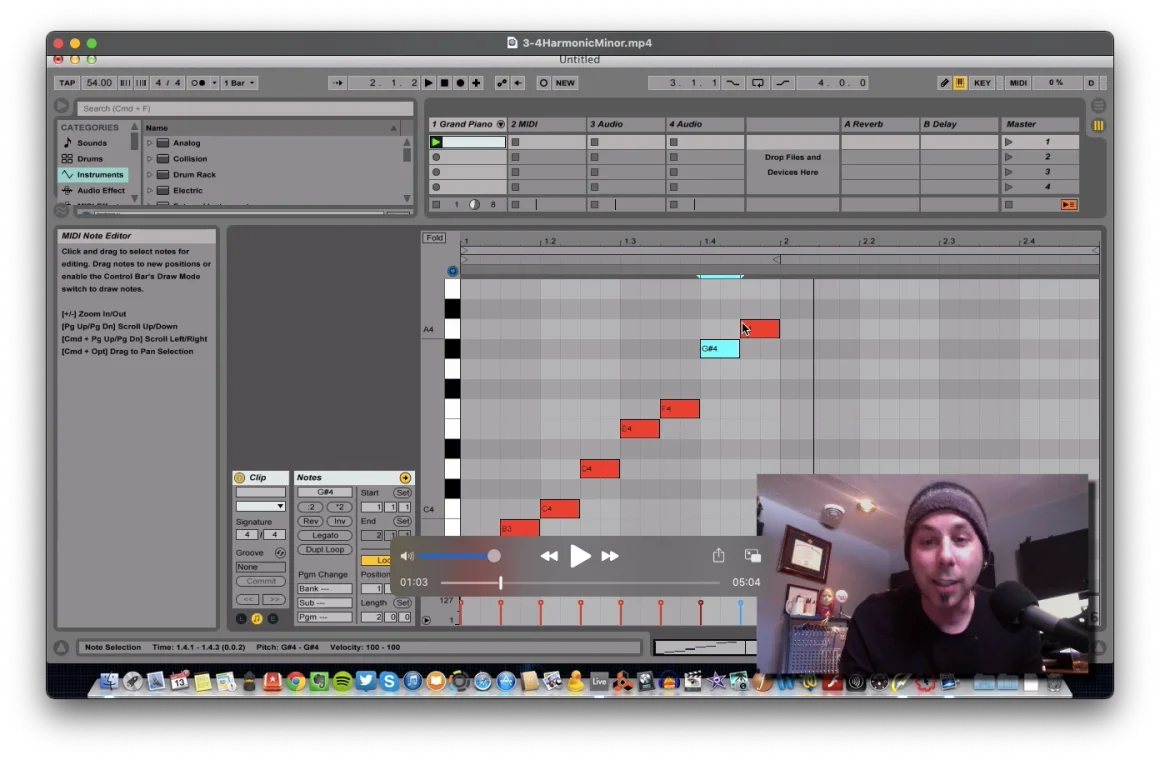Screen dimensions: 1160x760
Task: Toggle the Computer MIDI Keyboard button
Action: point(960,83)
